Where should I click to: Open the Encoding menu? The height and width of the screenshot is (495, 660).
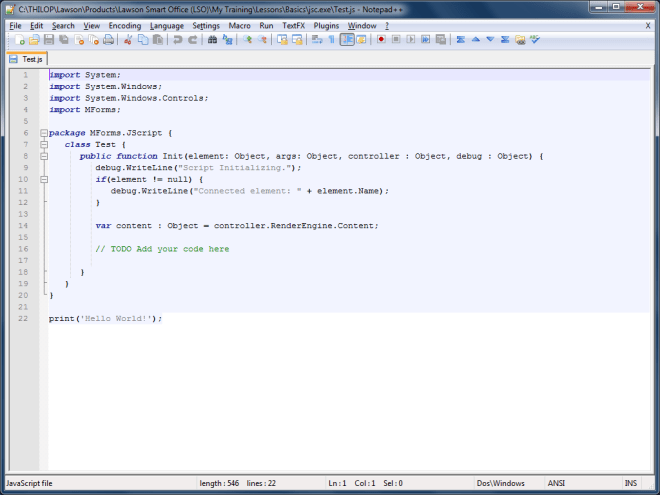[125, 25]
